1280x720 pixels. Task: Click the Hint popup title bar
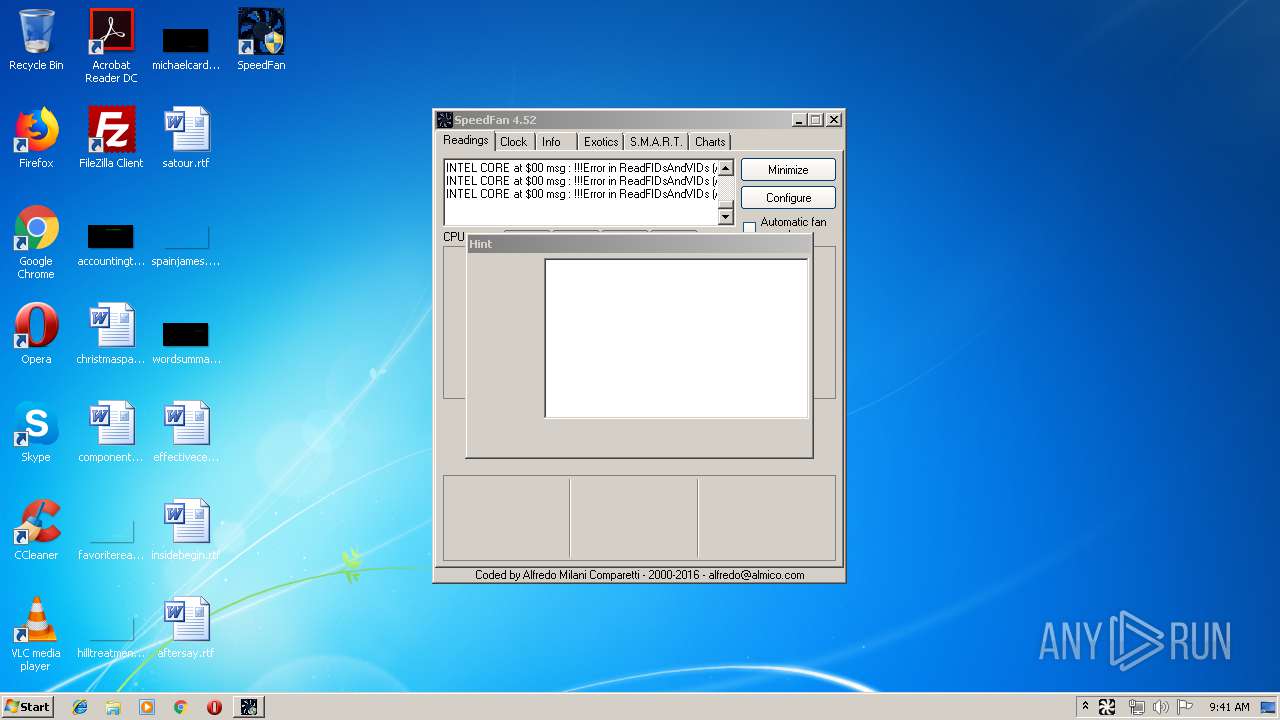(x=639, y=244)
